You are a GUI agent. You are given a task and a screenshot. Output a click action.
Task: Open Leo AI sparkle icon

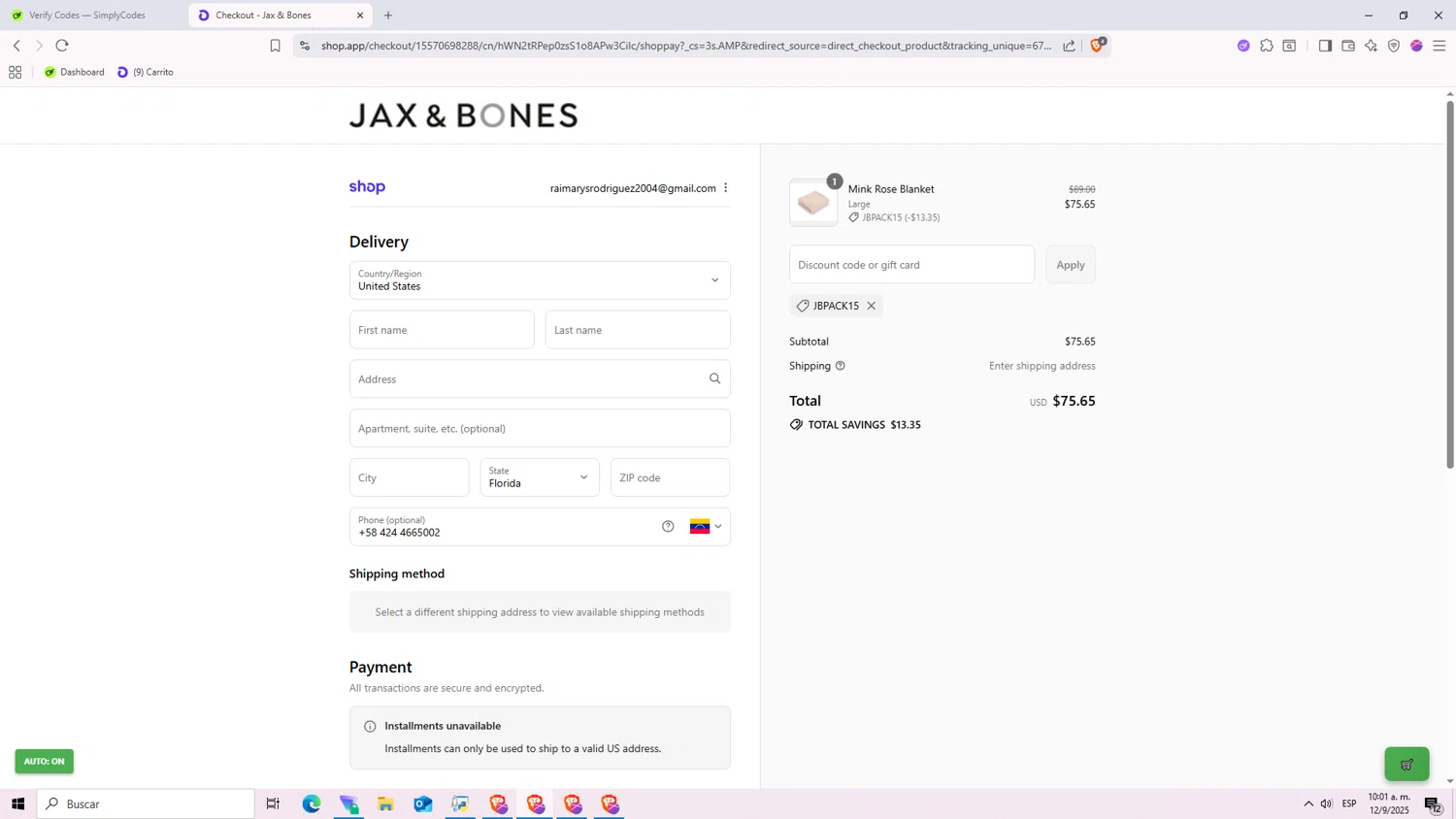pos(1371,46)
